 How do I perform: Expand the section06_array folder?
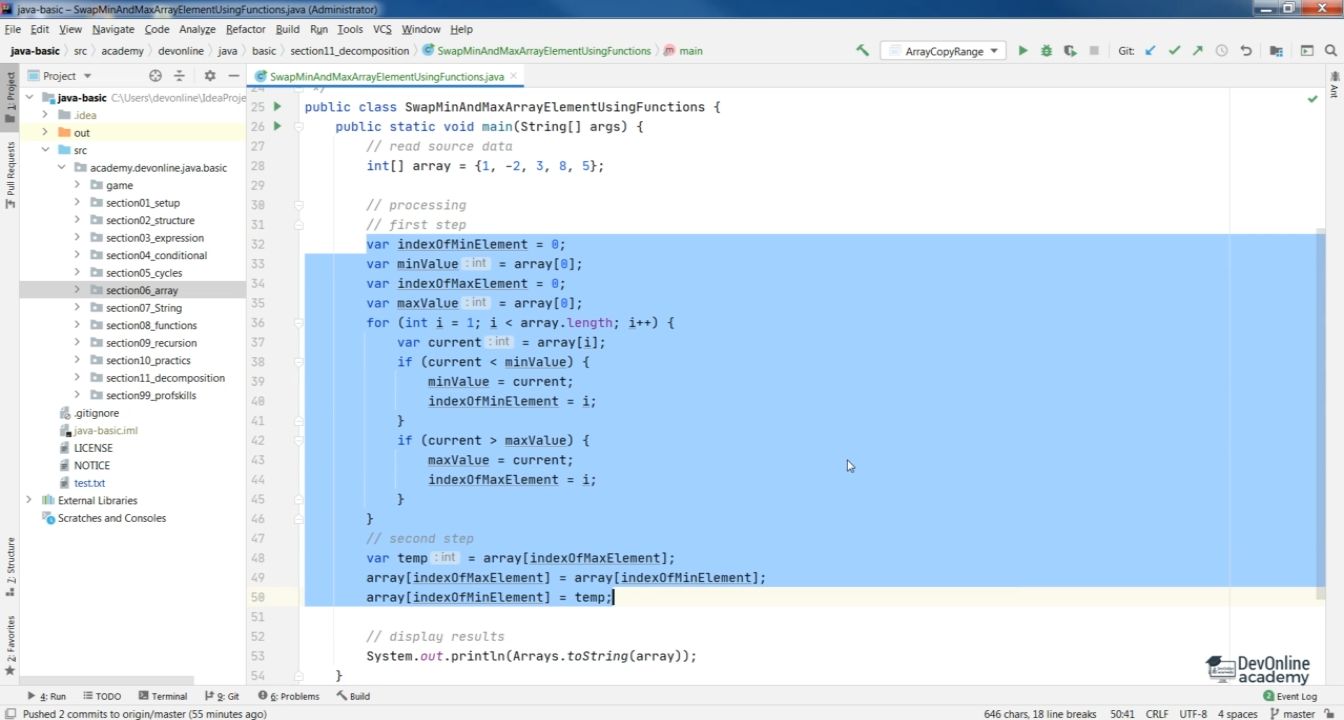[x=77, y=290]
